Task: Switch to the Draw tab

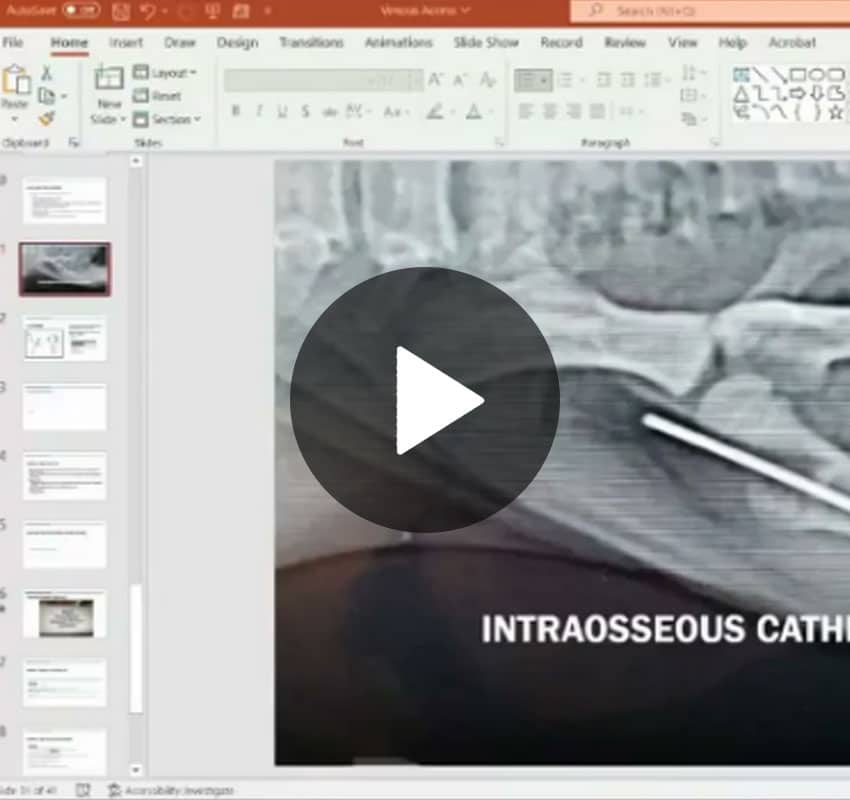Action: point(179,42)
